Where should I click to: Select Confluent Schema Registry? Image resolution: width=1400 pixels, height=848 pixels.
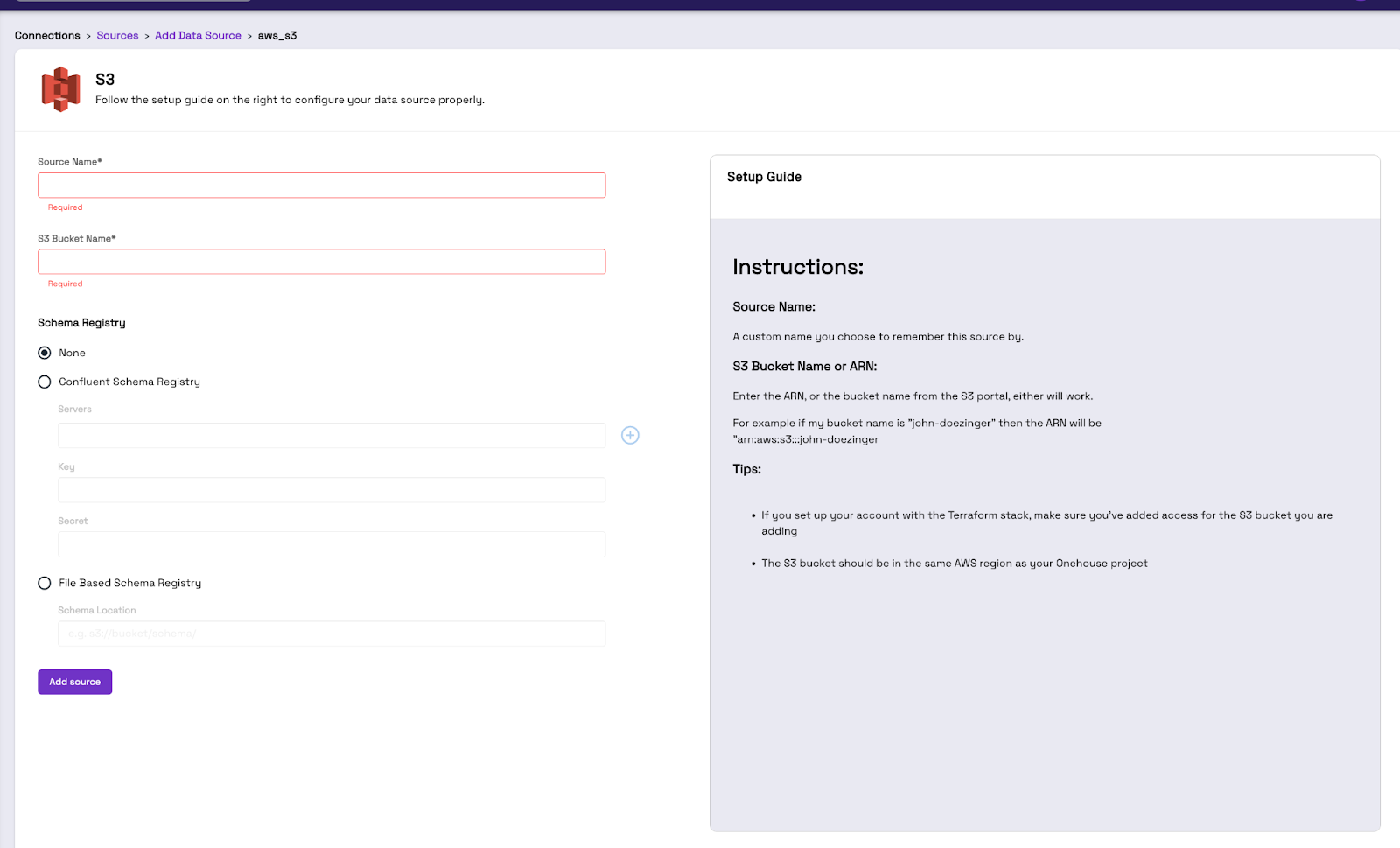click(x=45, y=382)
